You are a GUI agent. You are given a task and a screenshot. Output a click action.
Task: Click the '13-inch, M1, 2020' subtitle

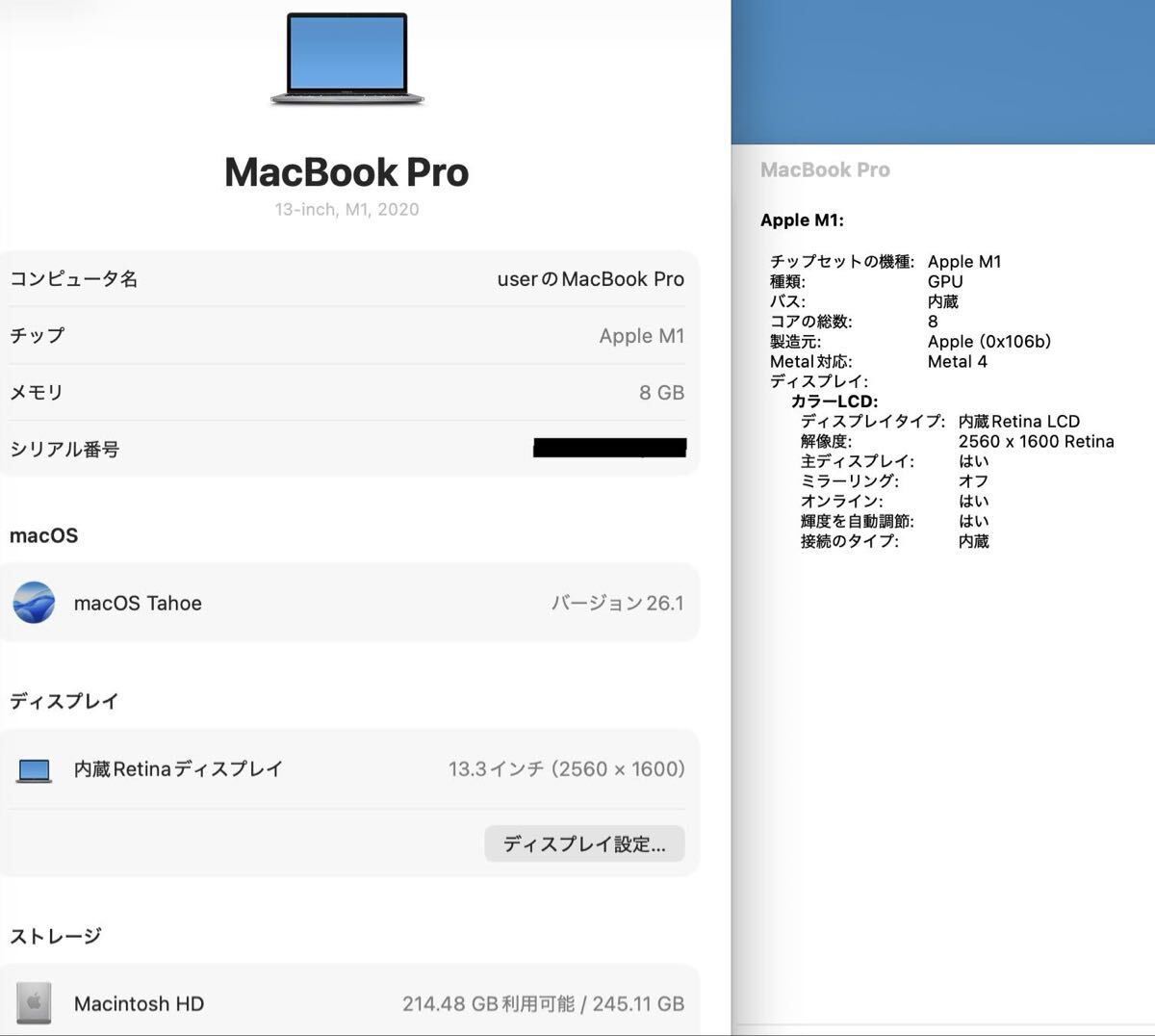coord(346,209)
